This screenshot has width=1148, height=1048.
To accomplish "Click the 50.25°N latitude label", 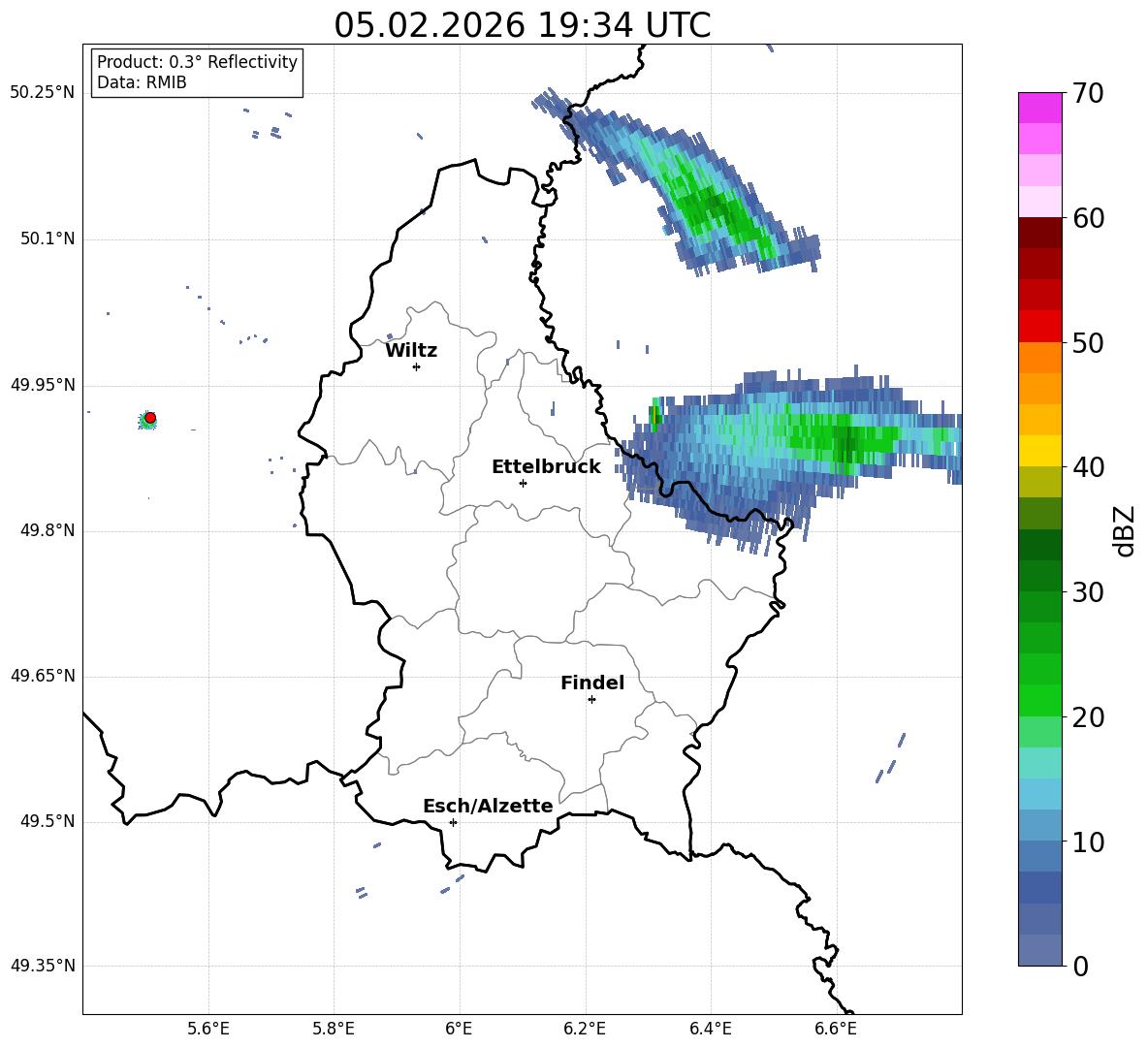I will tap(43, 93).
